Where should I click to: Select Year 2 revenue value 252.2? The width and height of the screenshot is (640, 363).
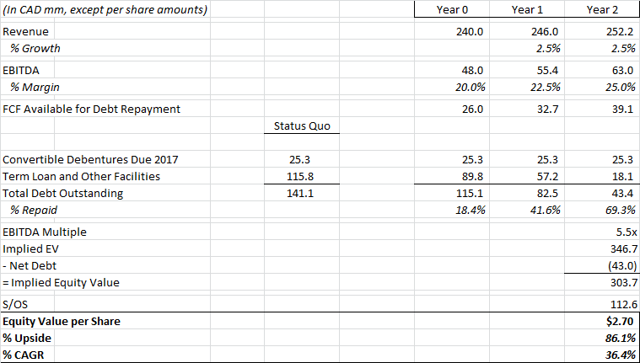(x=620, y=31)
